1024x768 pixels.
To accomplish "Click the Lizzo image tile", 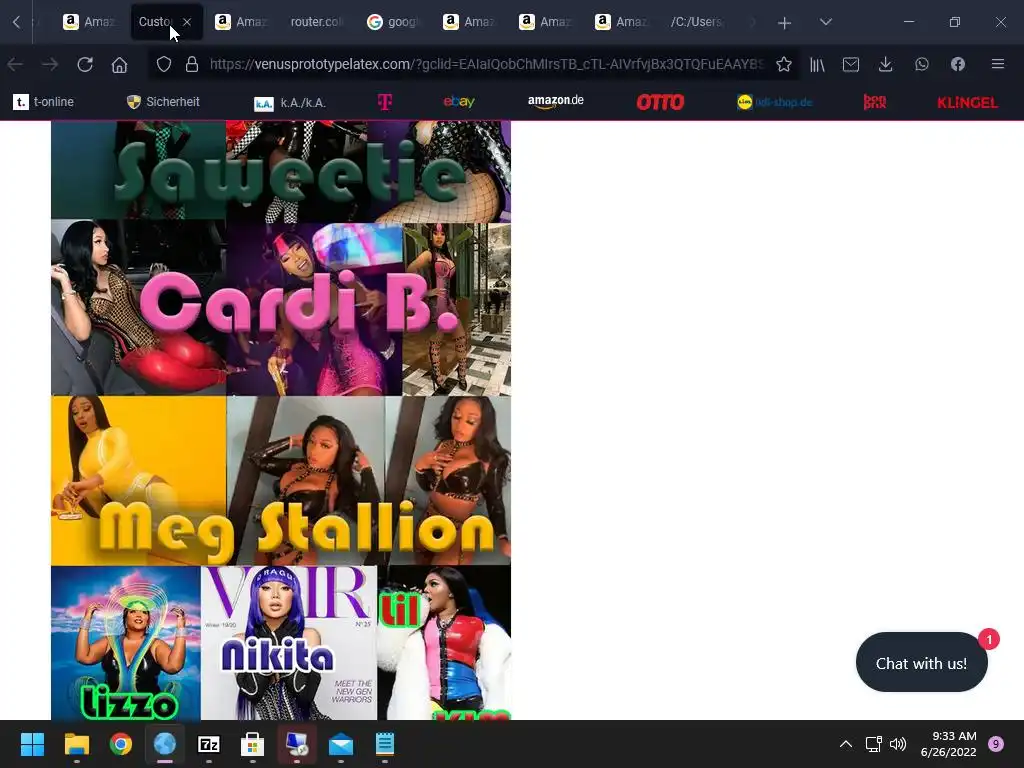I will pyautogui.click(x=125, y=643).
